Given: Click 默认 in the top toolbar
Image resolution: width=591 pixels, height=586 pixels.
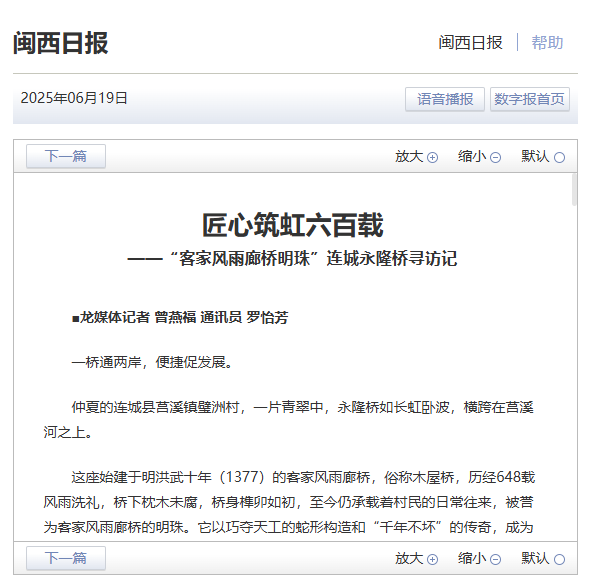Looking at the screenshot, I should point(536,156).
